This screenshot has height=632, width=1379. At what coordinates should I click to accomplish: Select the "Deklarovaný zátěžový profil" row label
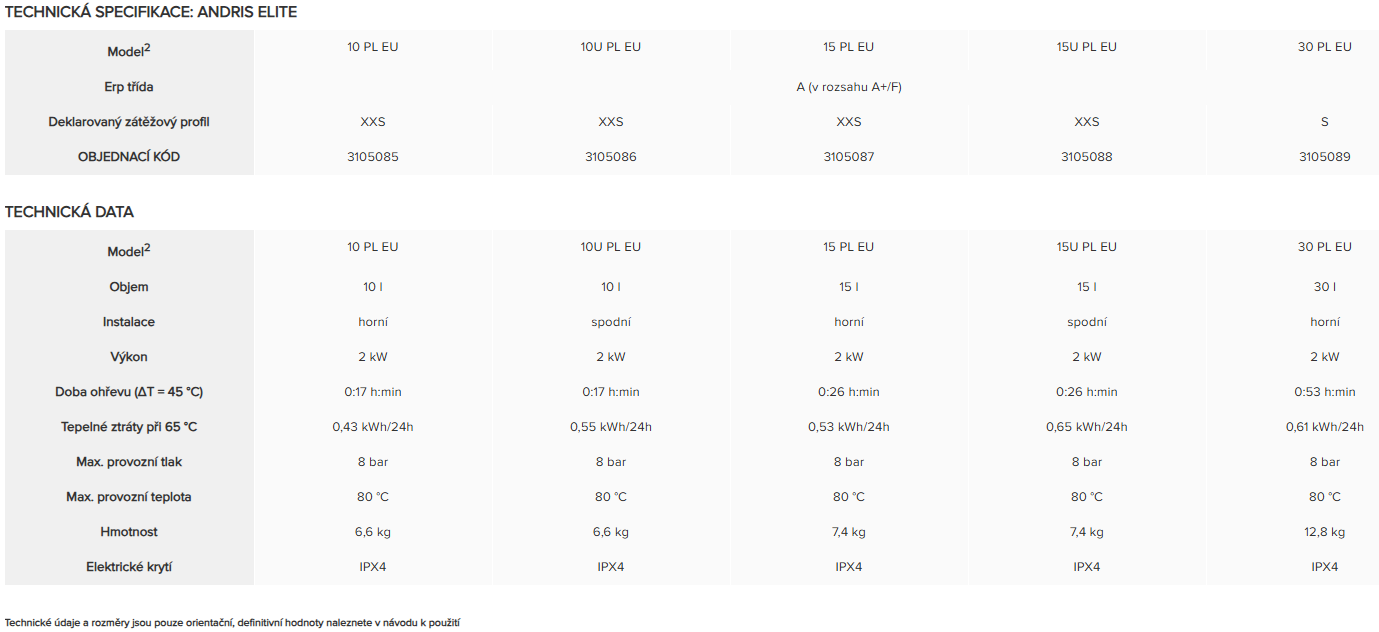129,122
